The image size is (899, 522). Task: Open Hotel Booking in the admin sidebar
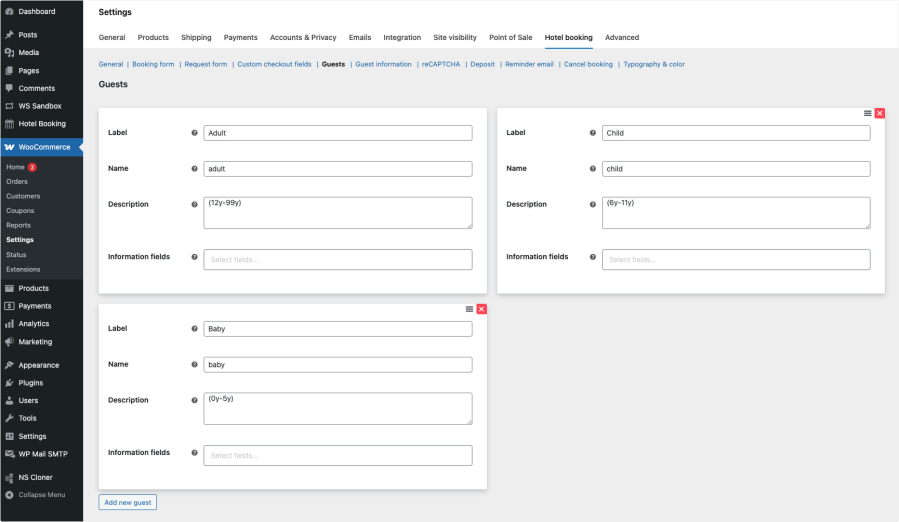(41, 124)
